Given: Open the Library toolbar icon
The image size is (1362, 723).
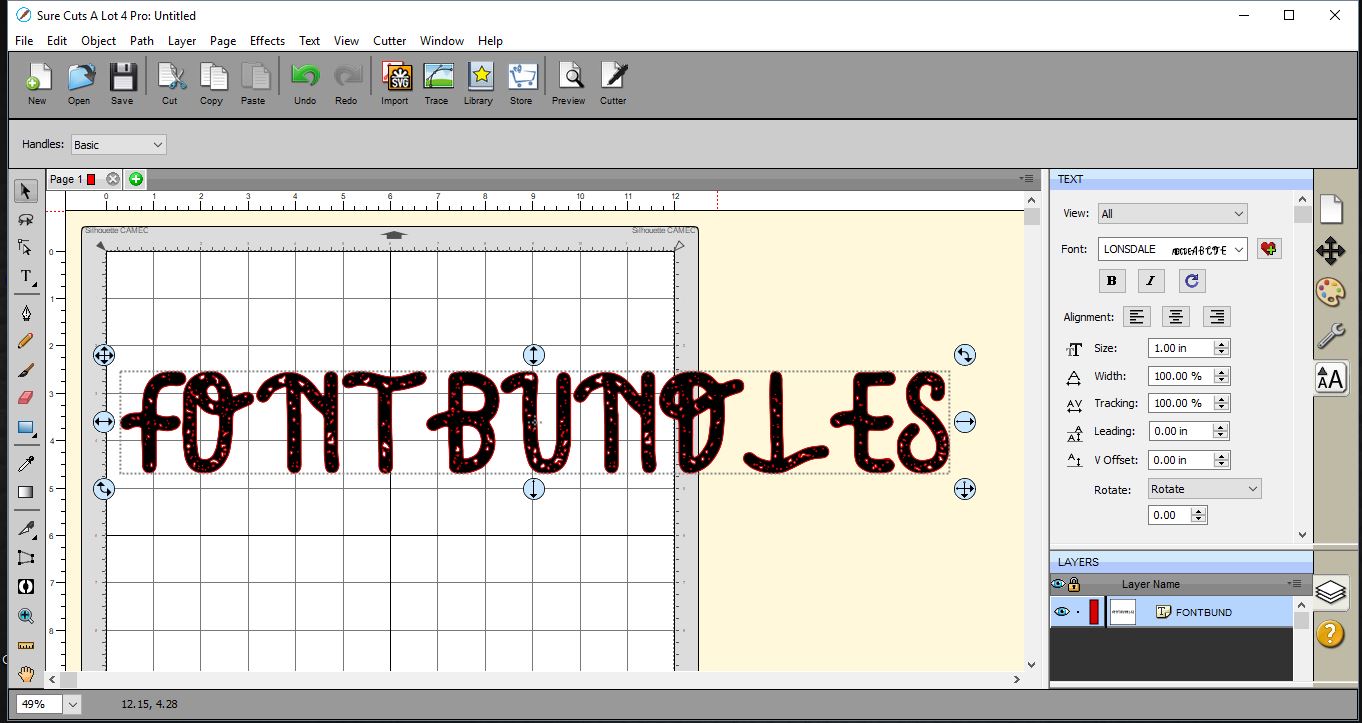Looking at the screenshot, I should click(480, 78).
